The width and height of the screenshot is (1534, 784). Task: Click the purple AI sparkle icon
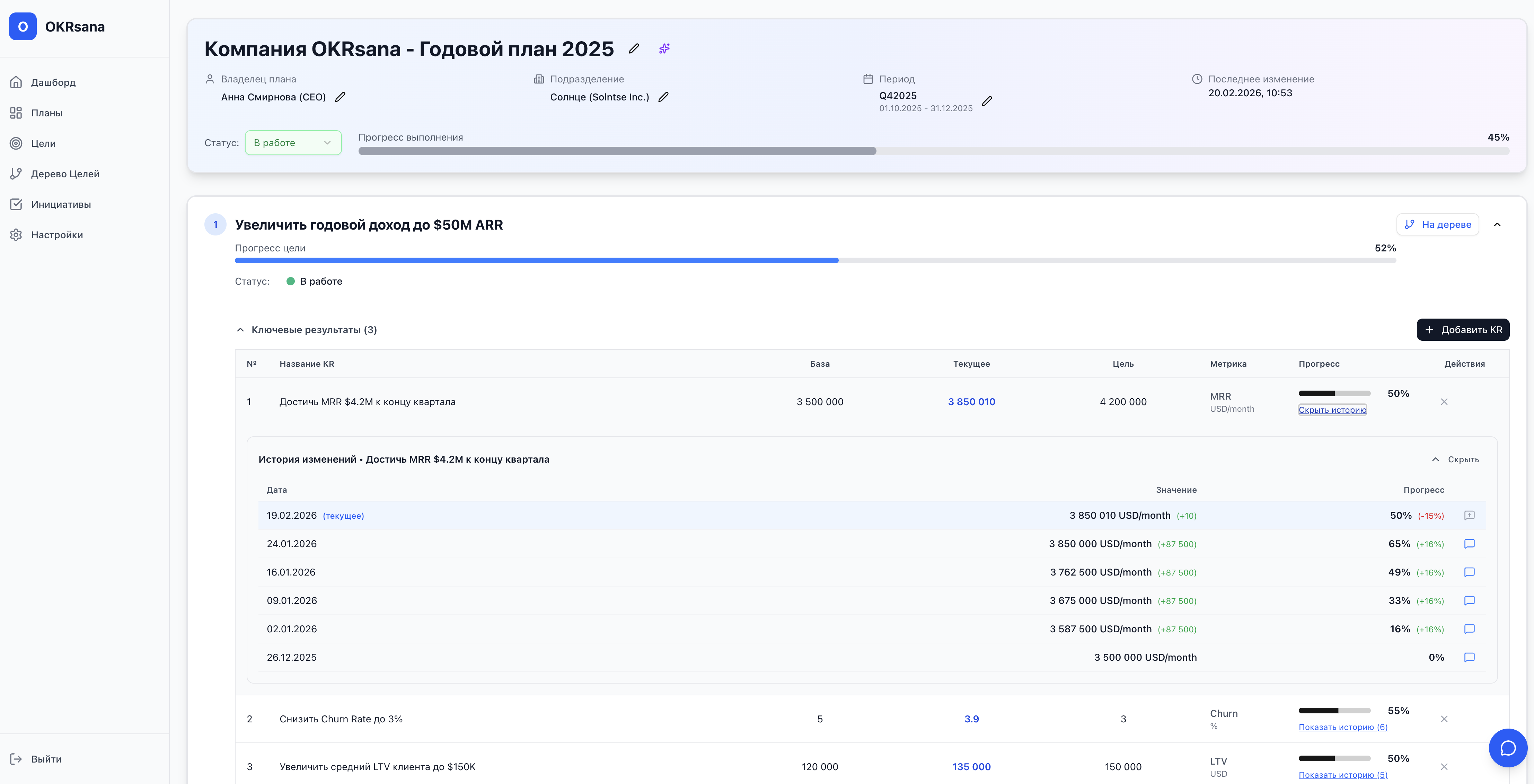(x=664, y=49)
